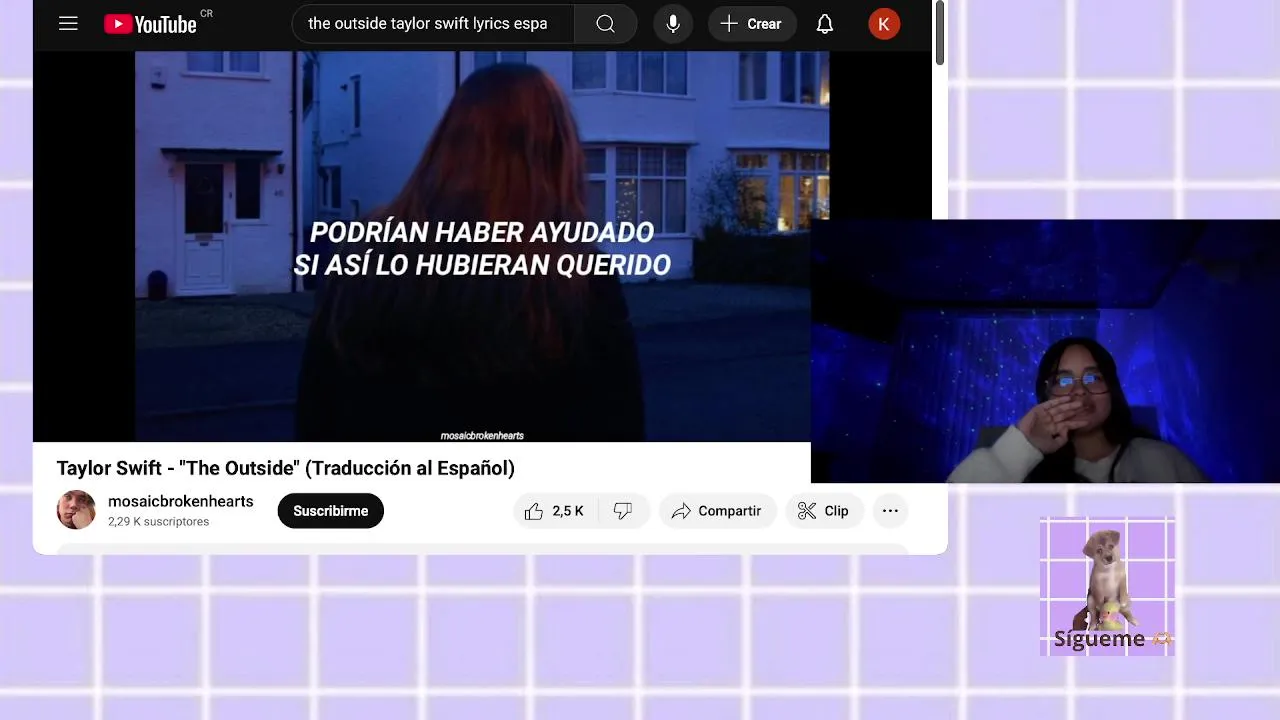The image size is (1280, 720).
Task: Click the webcam overlay feed
Action: [1045, 351]
